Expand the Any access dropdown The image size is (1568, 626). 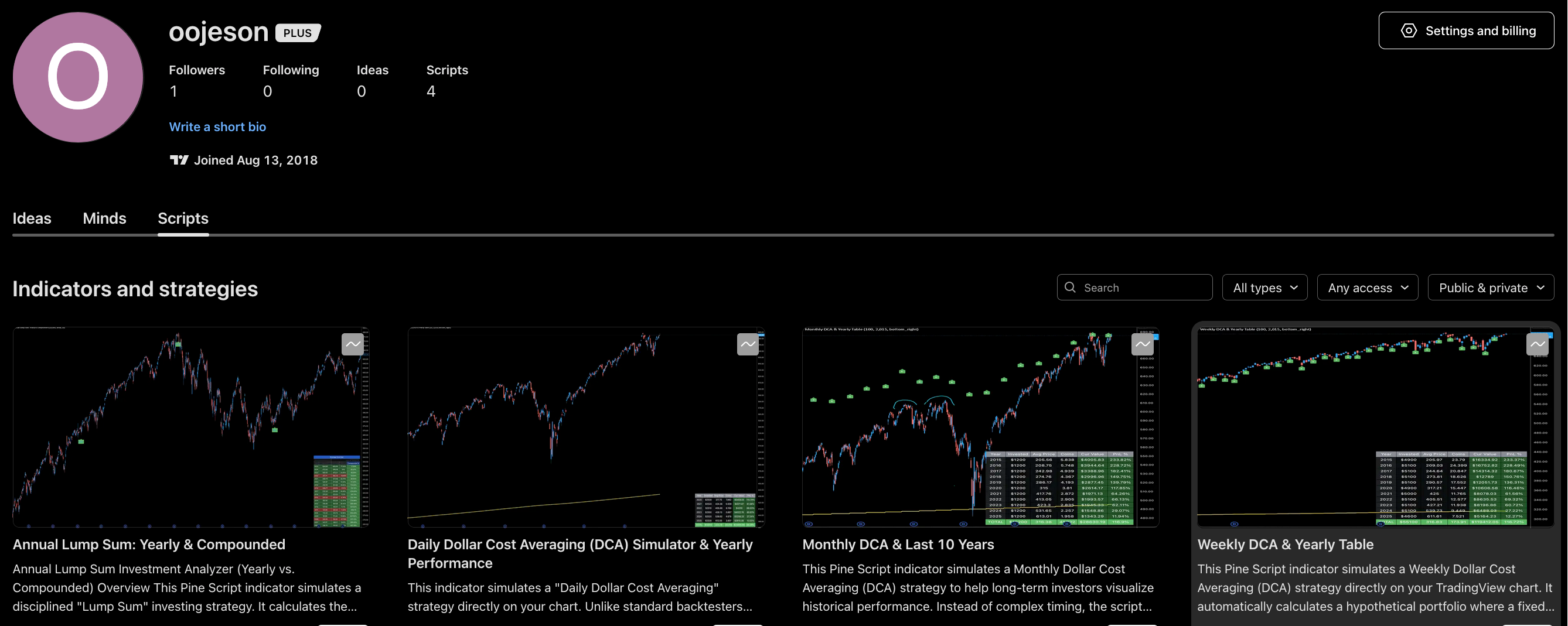point(1367,287)
